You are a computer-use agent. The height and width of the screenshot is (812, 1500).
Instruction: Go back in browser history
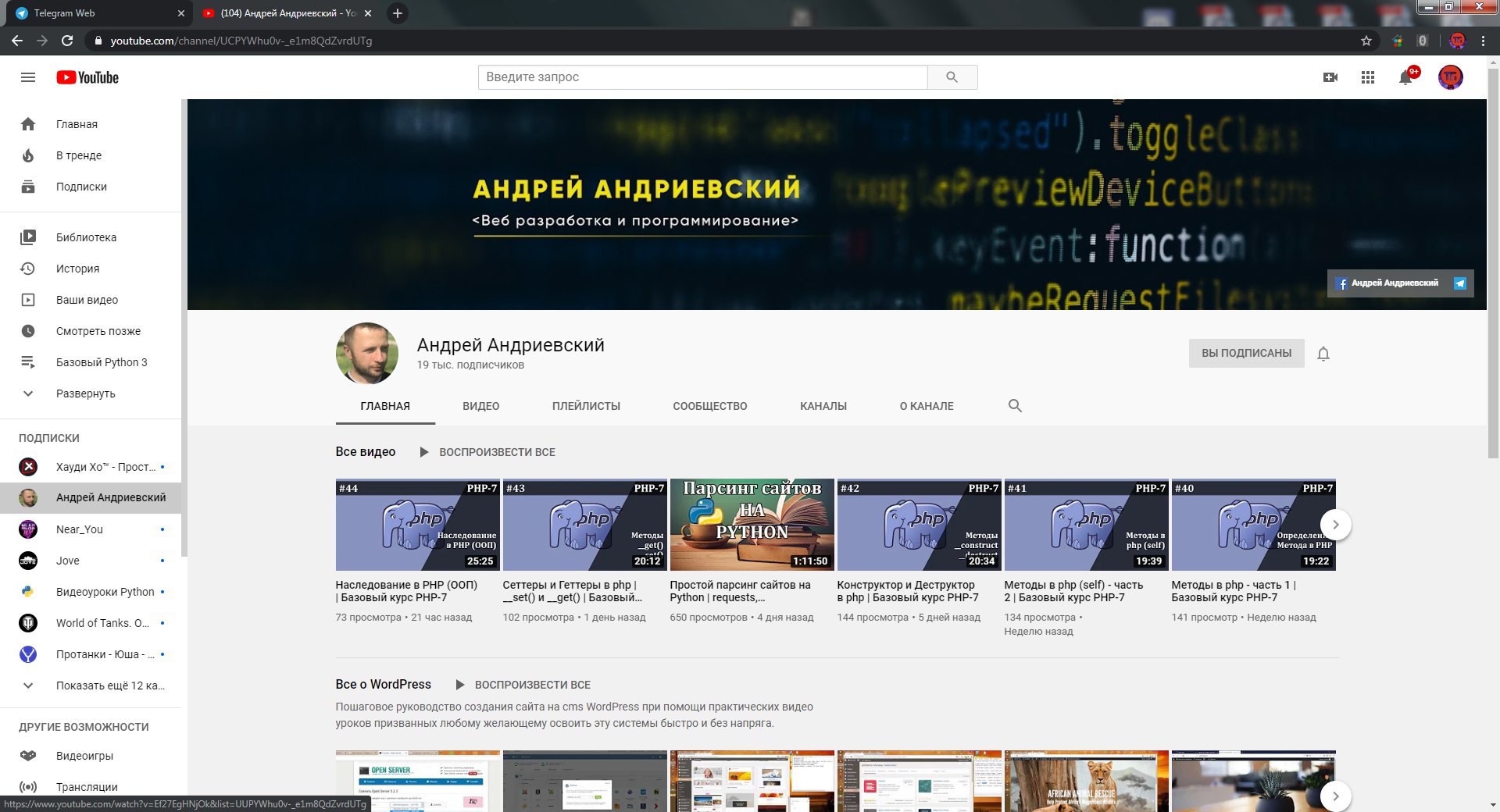[17, 41]
